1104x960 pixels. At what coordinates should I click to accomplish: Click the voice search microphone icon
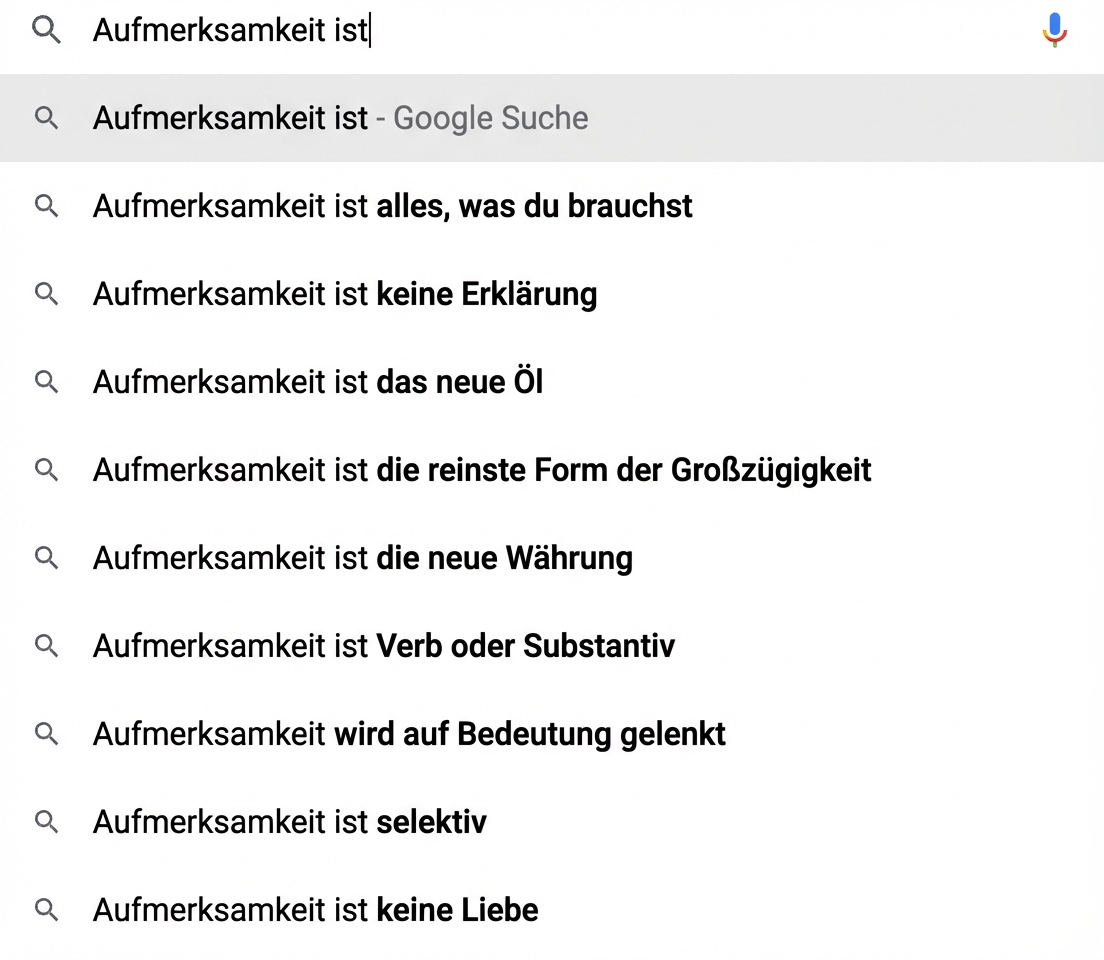[1054, 30]
